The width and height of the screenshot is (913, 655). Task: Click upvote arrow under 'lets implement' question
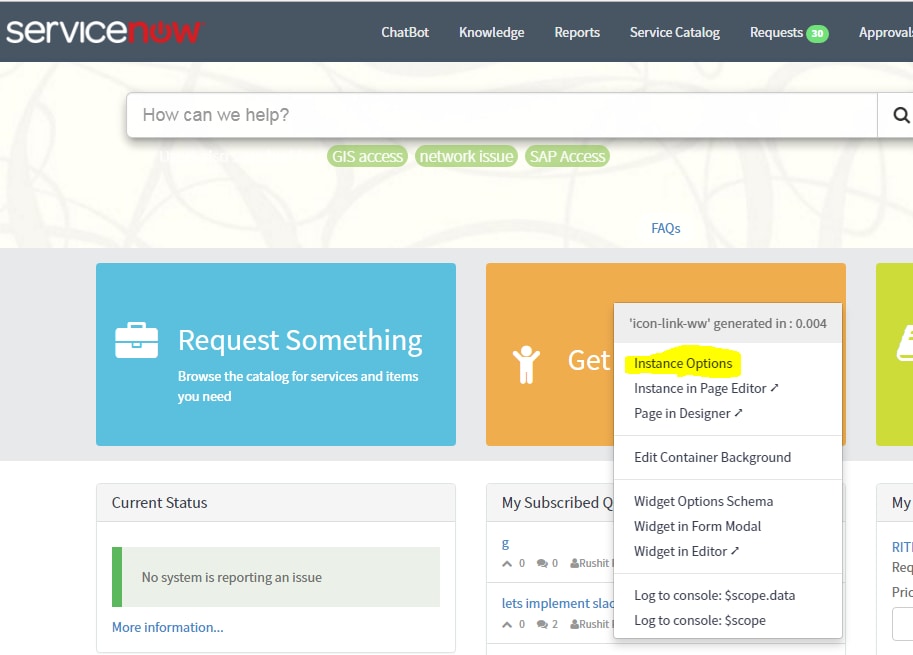click(507, 624)
